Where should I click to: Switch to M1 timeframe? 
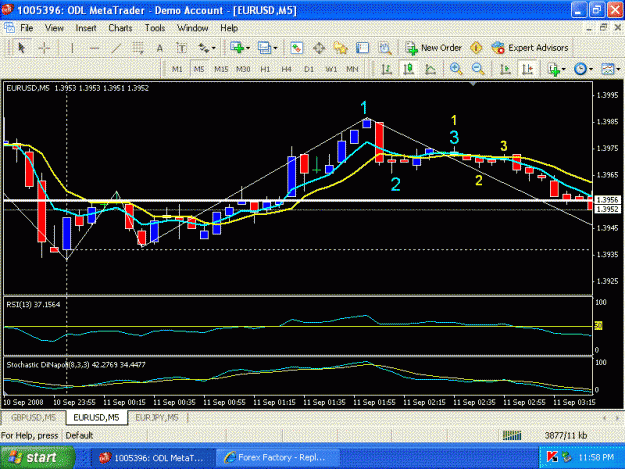click(x=177, y=69)
